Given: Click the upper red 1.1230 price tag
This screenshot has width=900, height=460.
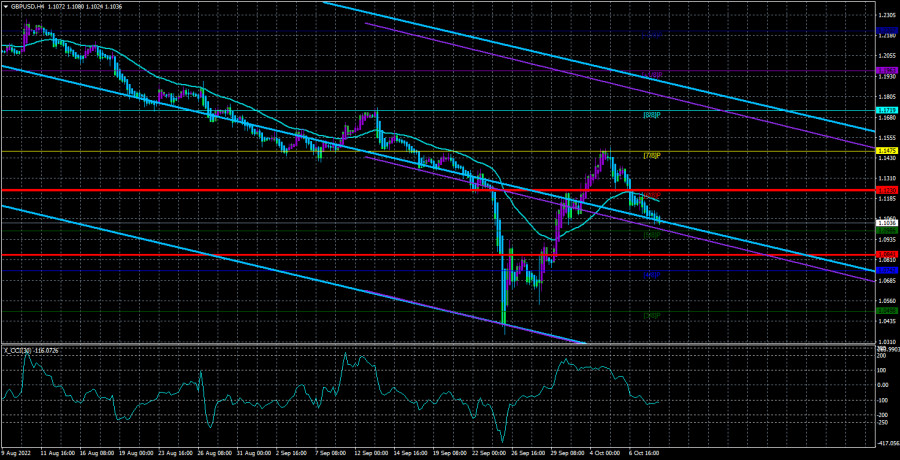Looking at the screenshot, I should [x=886, y=190].
